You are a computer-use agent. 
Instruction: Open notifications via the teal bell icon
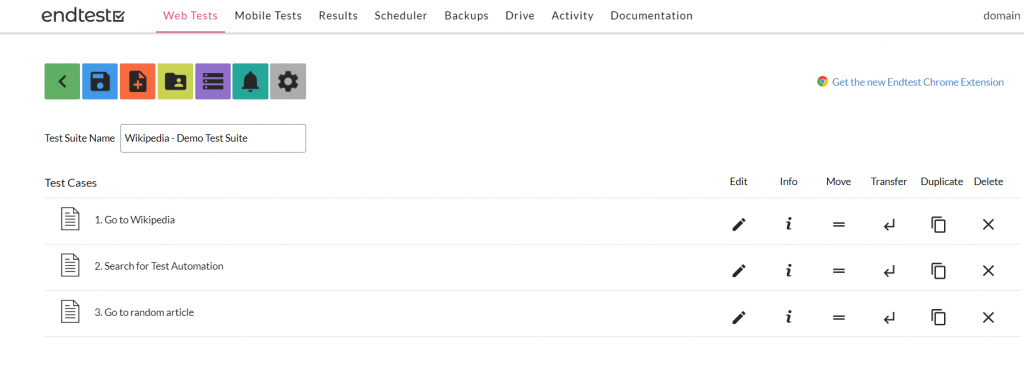click(x=250, y=82)
